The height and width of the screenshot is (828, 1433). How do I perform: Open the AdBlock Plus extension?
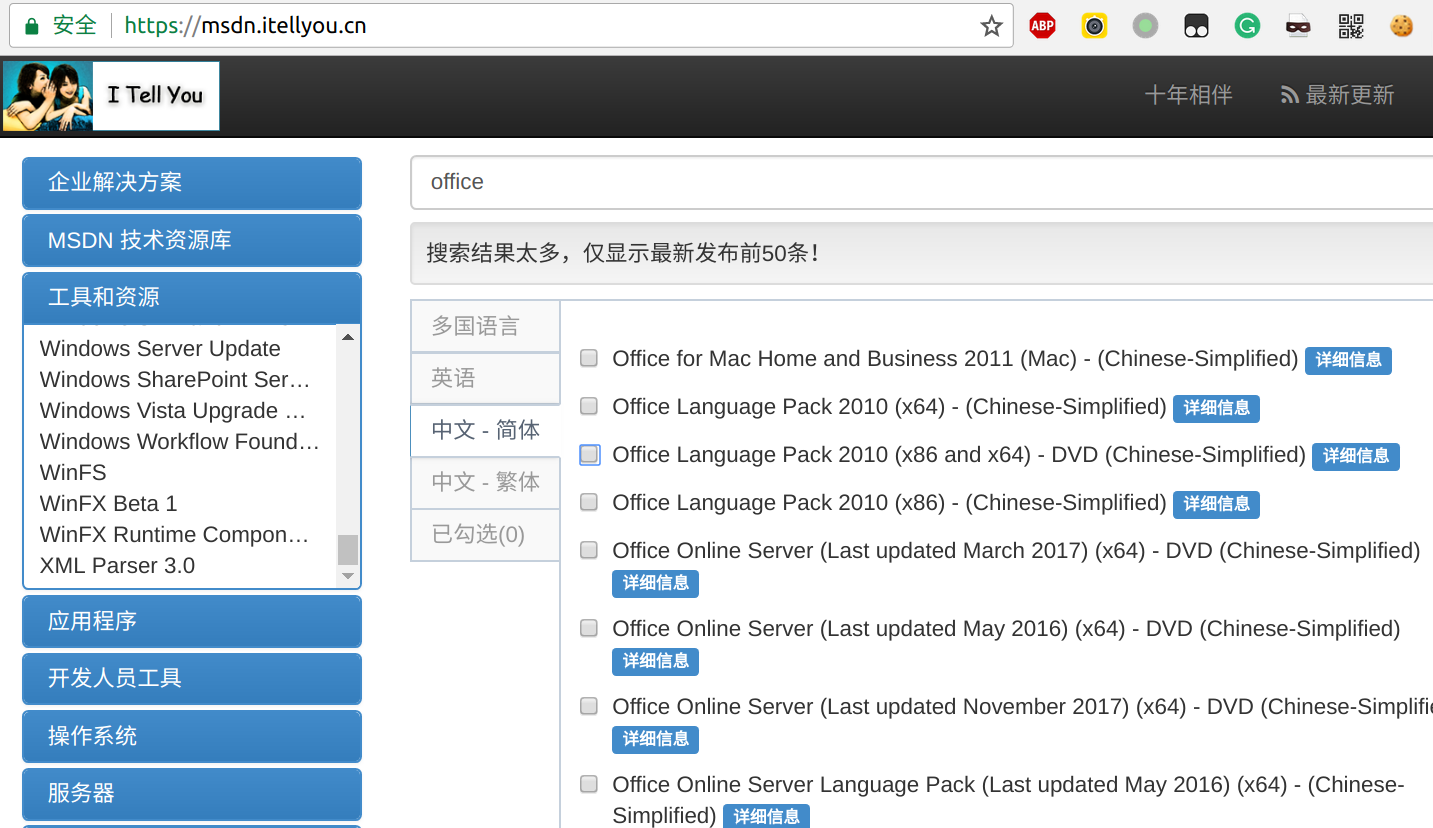tap(1043, 26)
